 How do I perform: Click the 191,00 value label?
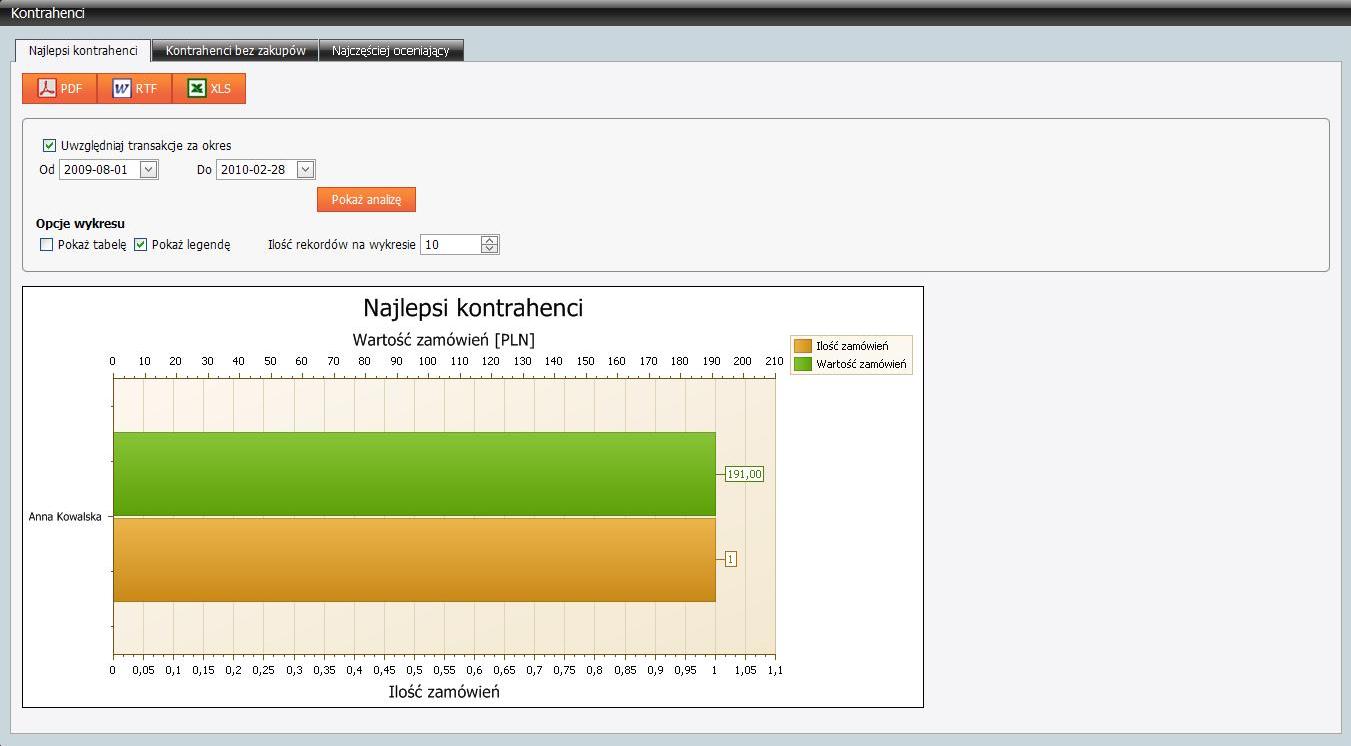coord(744,474)
